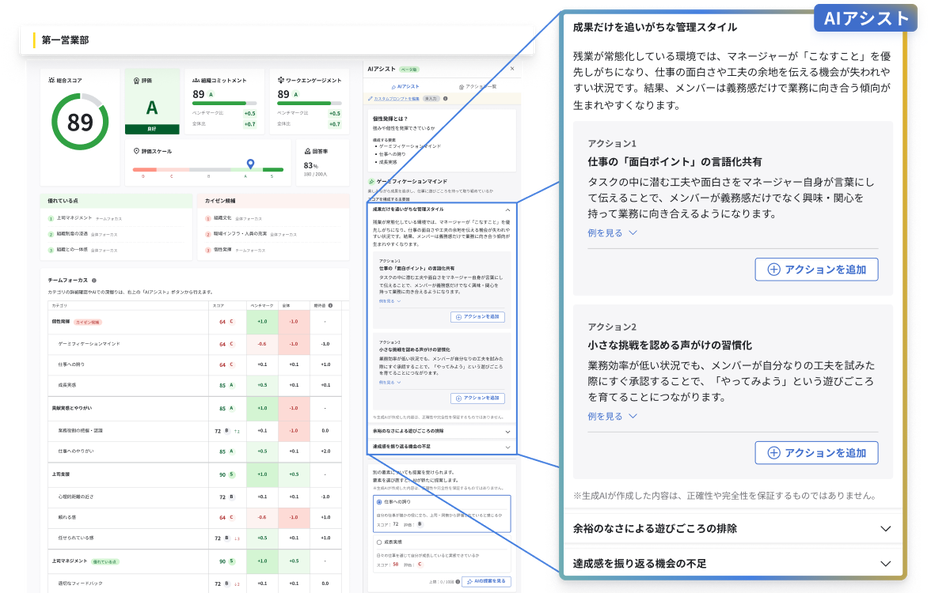Open the info icon beside チームフォーカス
Viewport: 950px width, 593px height.
click(94, 280)
